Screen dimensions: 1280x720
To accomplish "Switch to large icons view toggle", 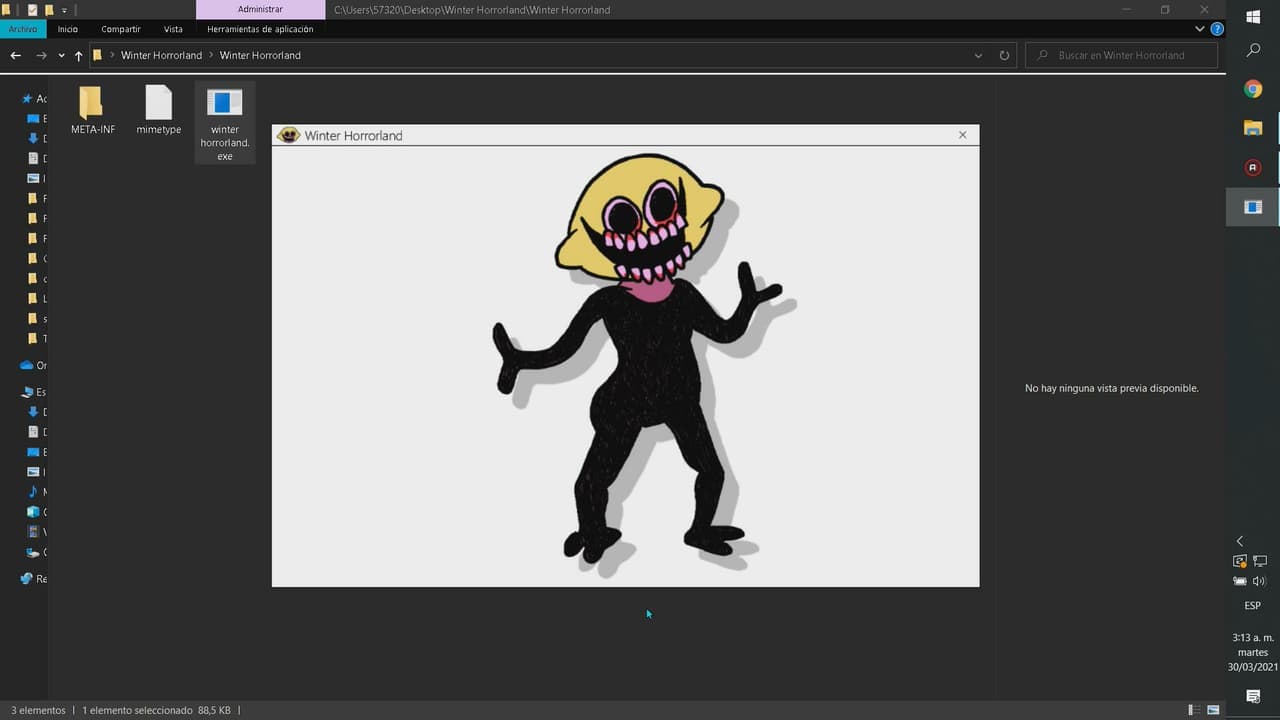I will 1213,710.
